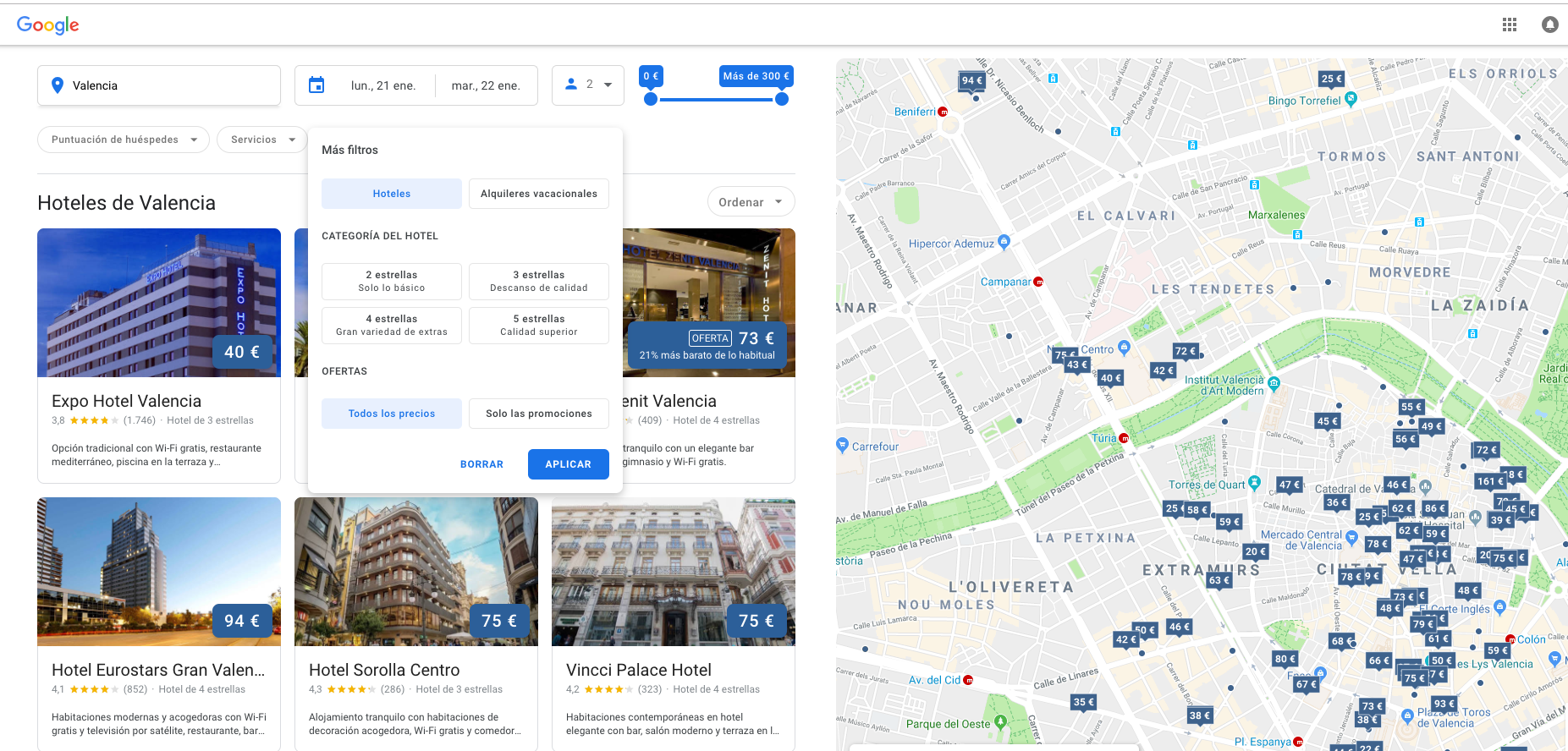The width and height of the screenshot is (1568, 751).
Task: Switch to the Hoteles tab
Action: pyautogui.click(x=391, y=194)
